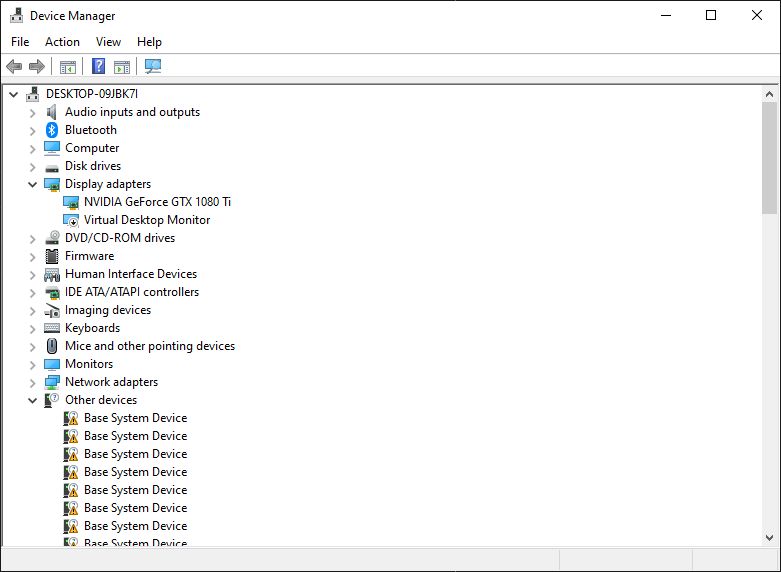This screenshot has height=572, width=781.
Task: Select the Network adapters label
Action: 111,382
